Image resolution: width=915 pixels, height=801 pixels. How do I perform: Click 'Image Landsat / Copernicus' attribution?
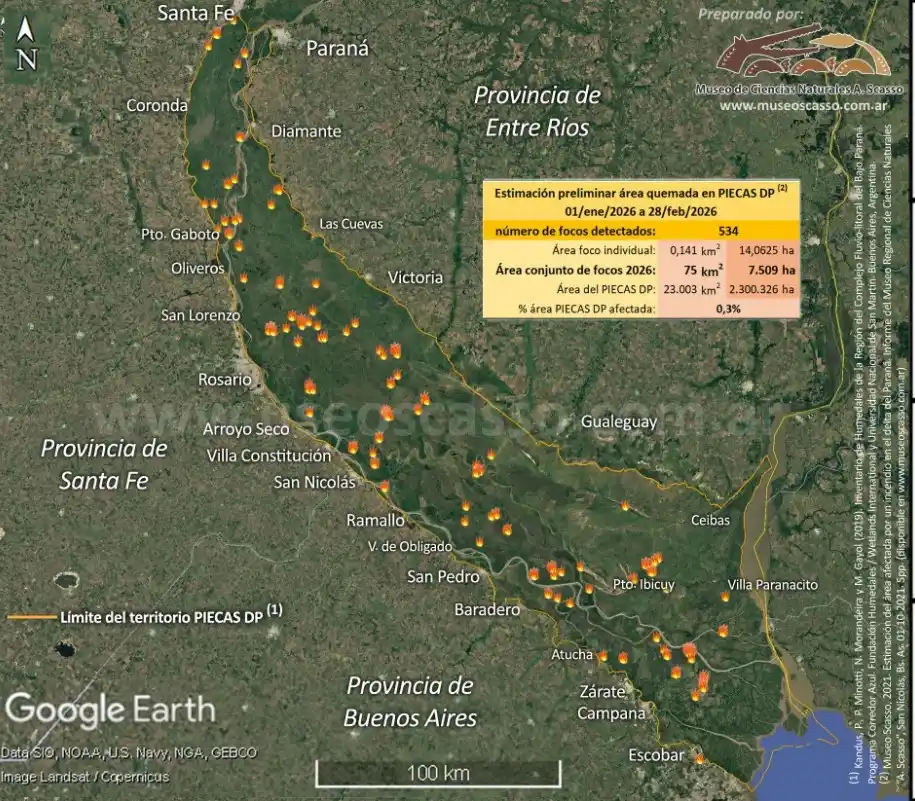click(x=85, y=777)
